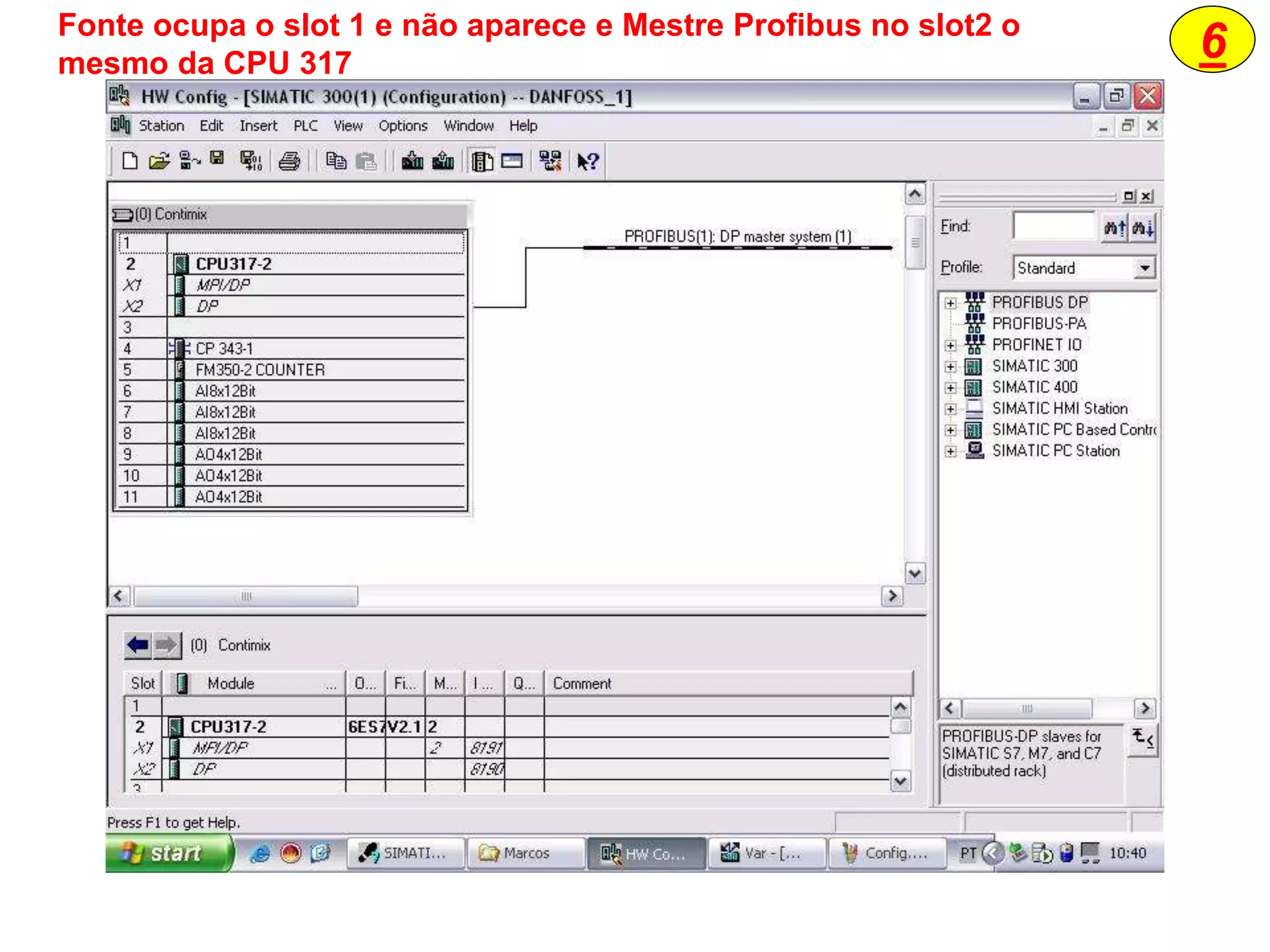Screen dimensions: 1270x952
Task: Click the catalog info toggle icon
Action: click(x=1143, y=739)
